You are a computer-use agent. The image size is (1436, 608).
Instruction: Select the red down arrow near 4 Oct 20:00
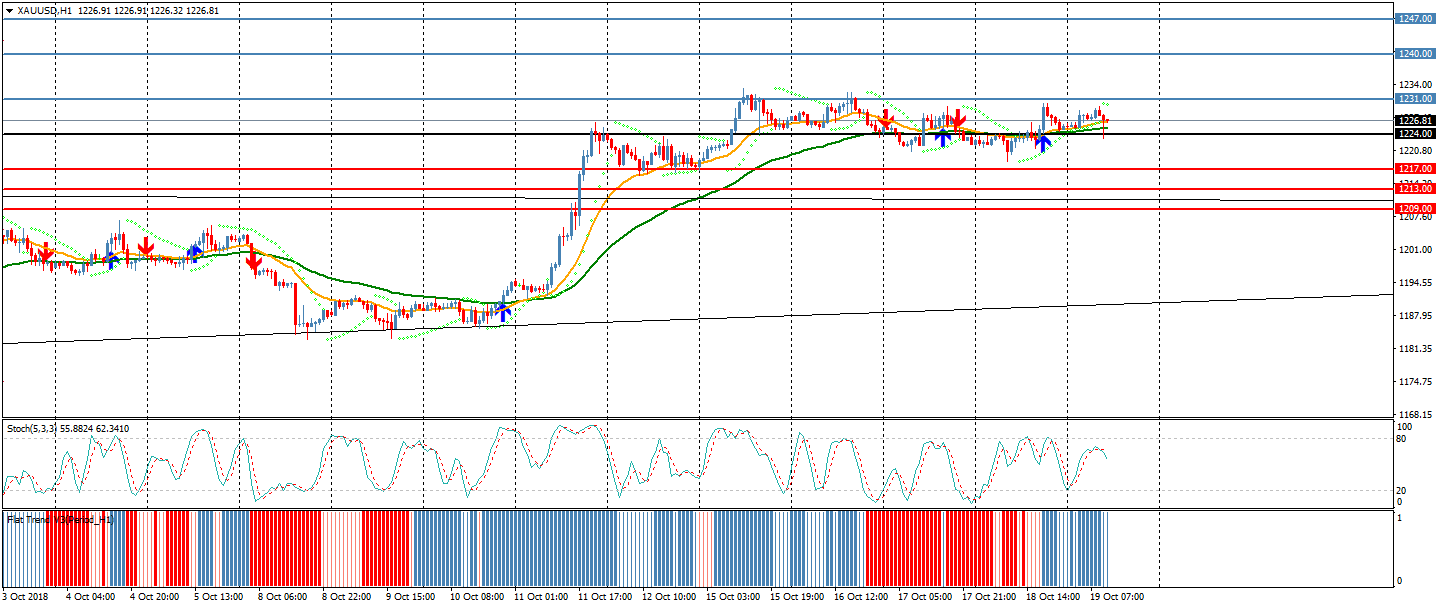[146, 245]
